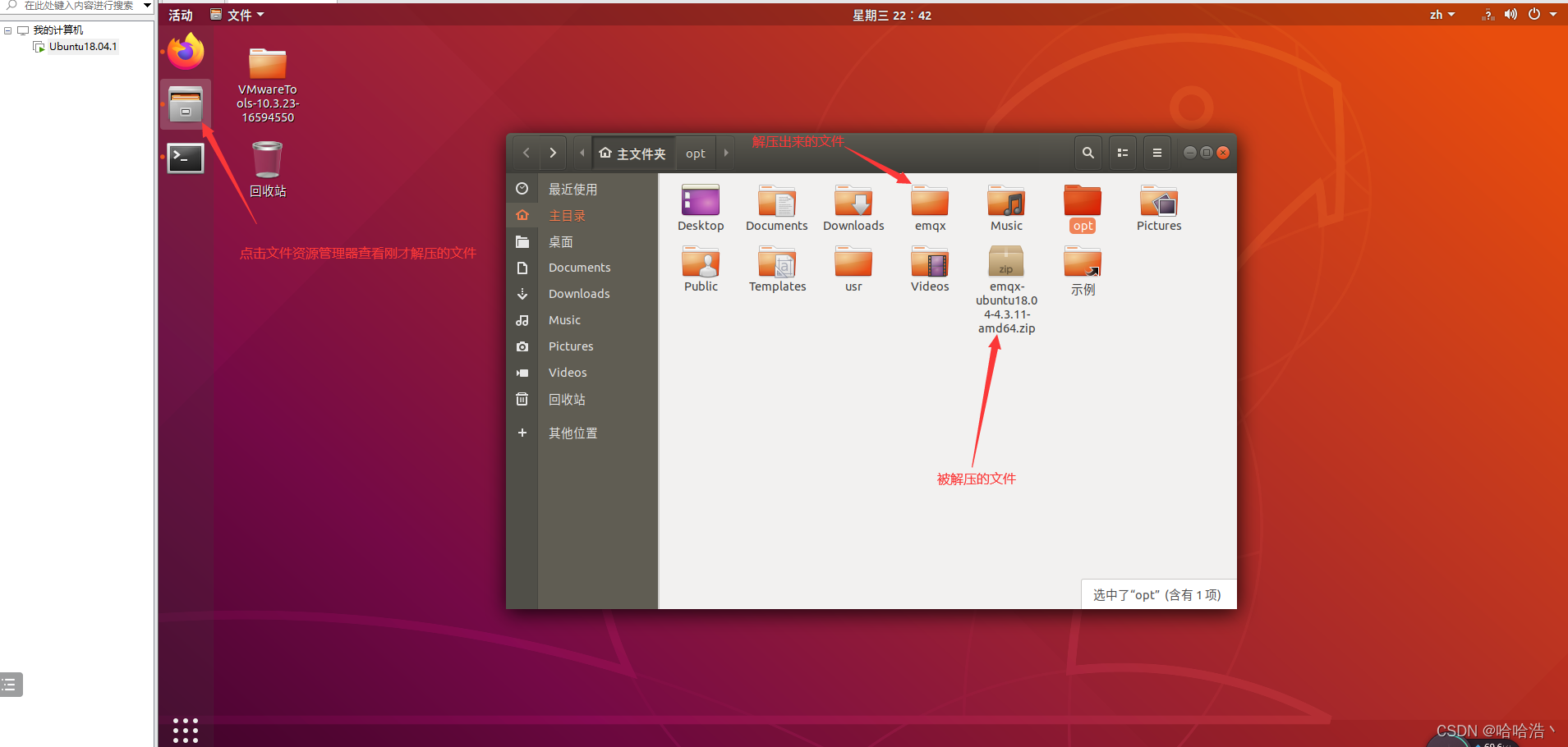Open the hamburger menu in Files
This screenshot has width=1568, height=747.
point(1157,153)
